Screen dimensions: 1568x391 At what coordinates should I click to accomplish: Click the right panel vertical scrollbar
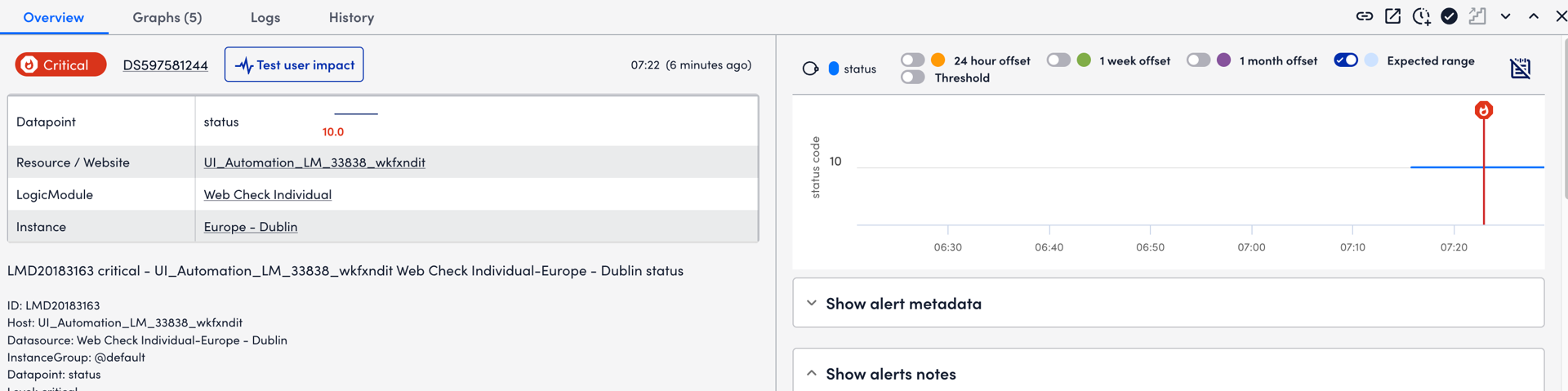tap(1564, 118)
